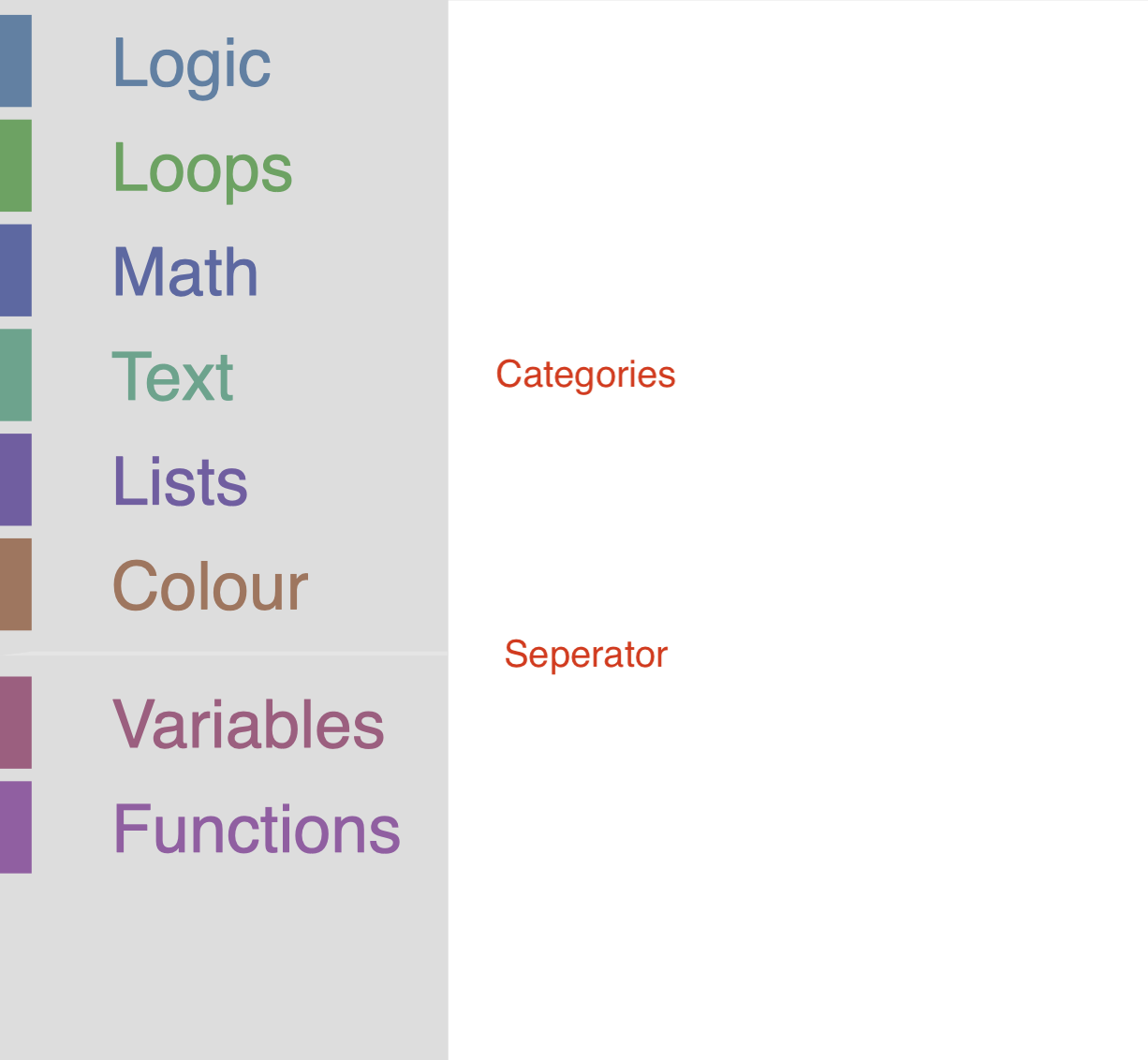Click the red Categories annotation text
The width and height of the screenshot is (1148, 1060).
point(585,375)
